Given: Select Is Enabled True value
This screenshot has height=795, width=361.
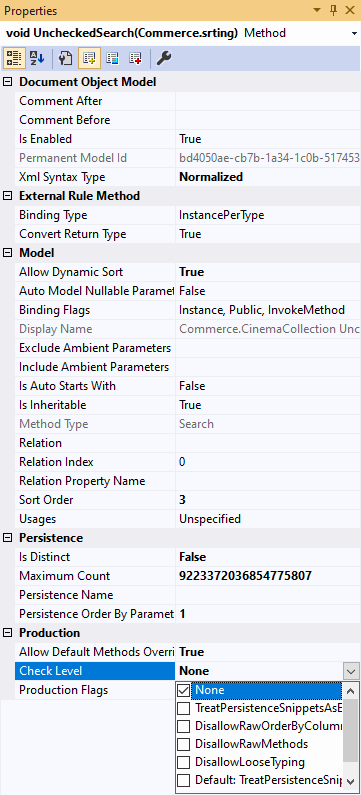Looking at the screenshot, I should [x=268, y=139].
